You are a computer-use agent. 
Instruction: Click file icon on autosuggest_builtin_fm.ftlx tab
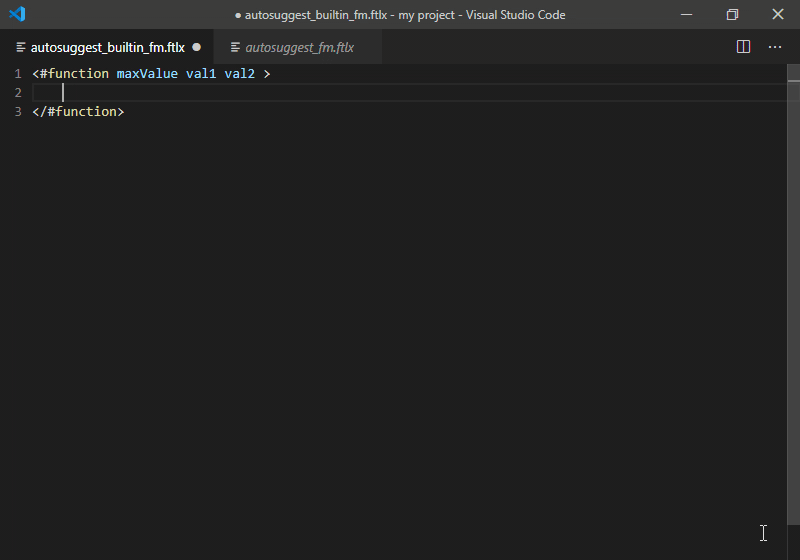click(x=21, y=47)
